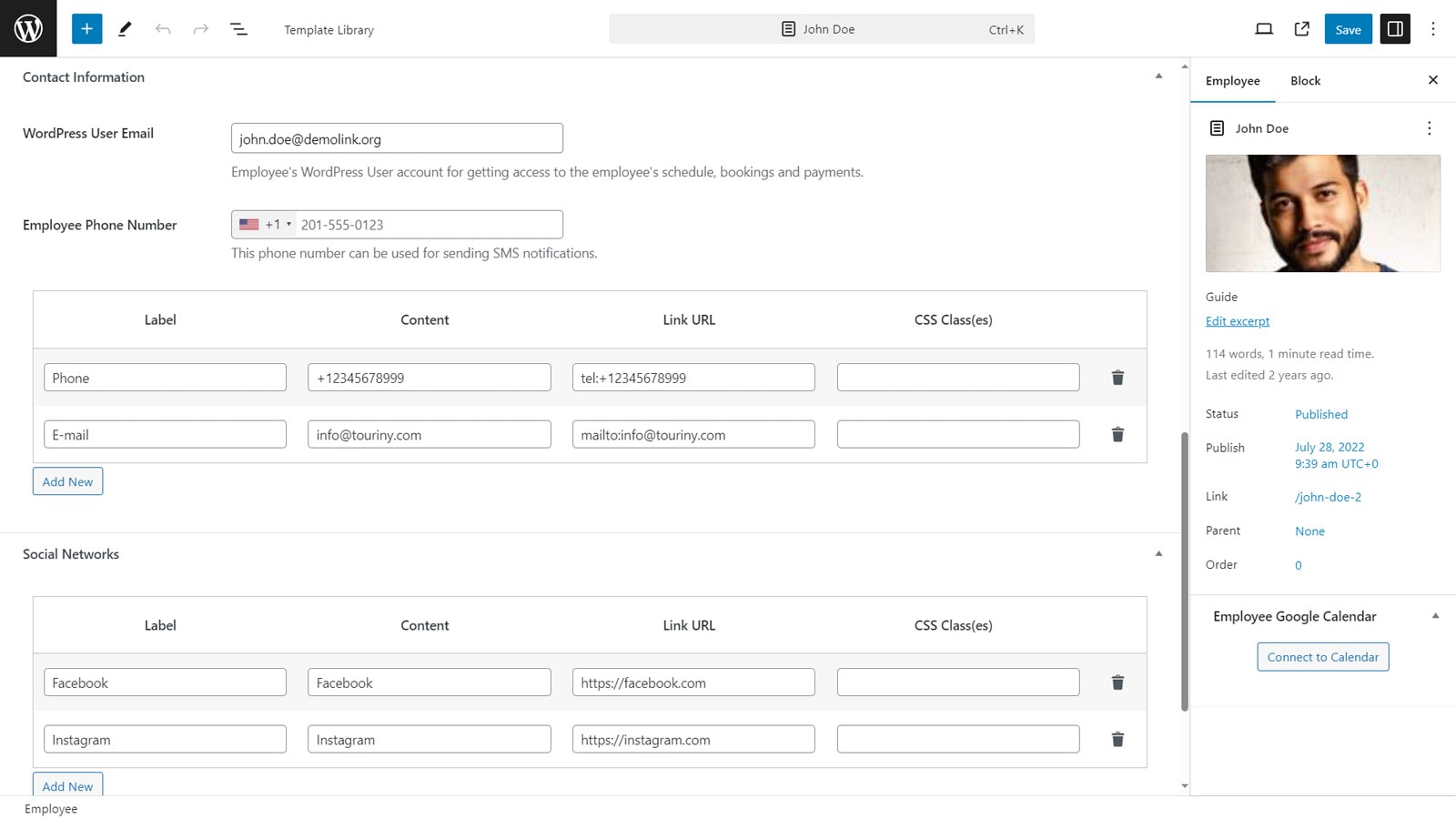Click the desktop preview icon
Image resolution: width=1456 pixels, height=819 pixels.
(x=1263, y=29)
